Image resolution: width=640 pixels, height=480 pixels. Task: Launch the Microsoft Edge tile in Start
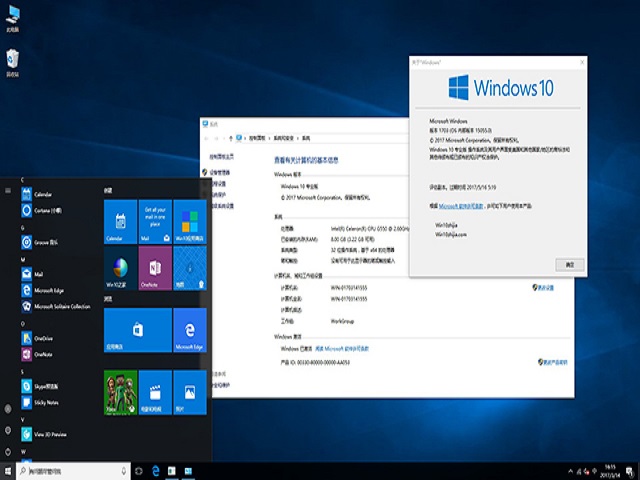click(189, 329)
